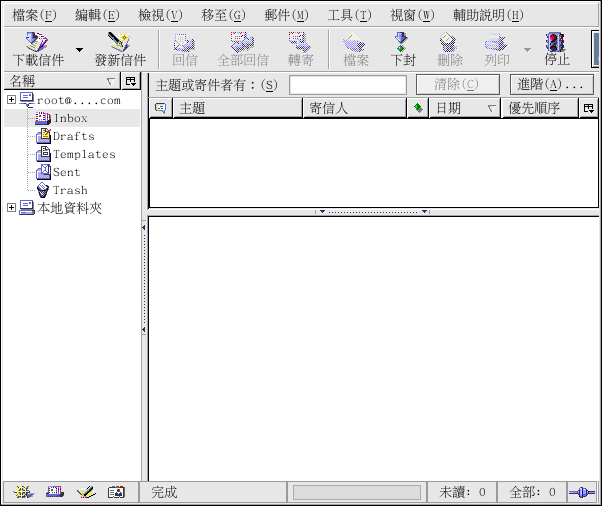Open the composer icon in status bar
The width and height of the screenshot is (602, 506).
point(86,492)
